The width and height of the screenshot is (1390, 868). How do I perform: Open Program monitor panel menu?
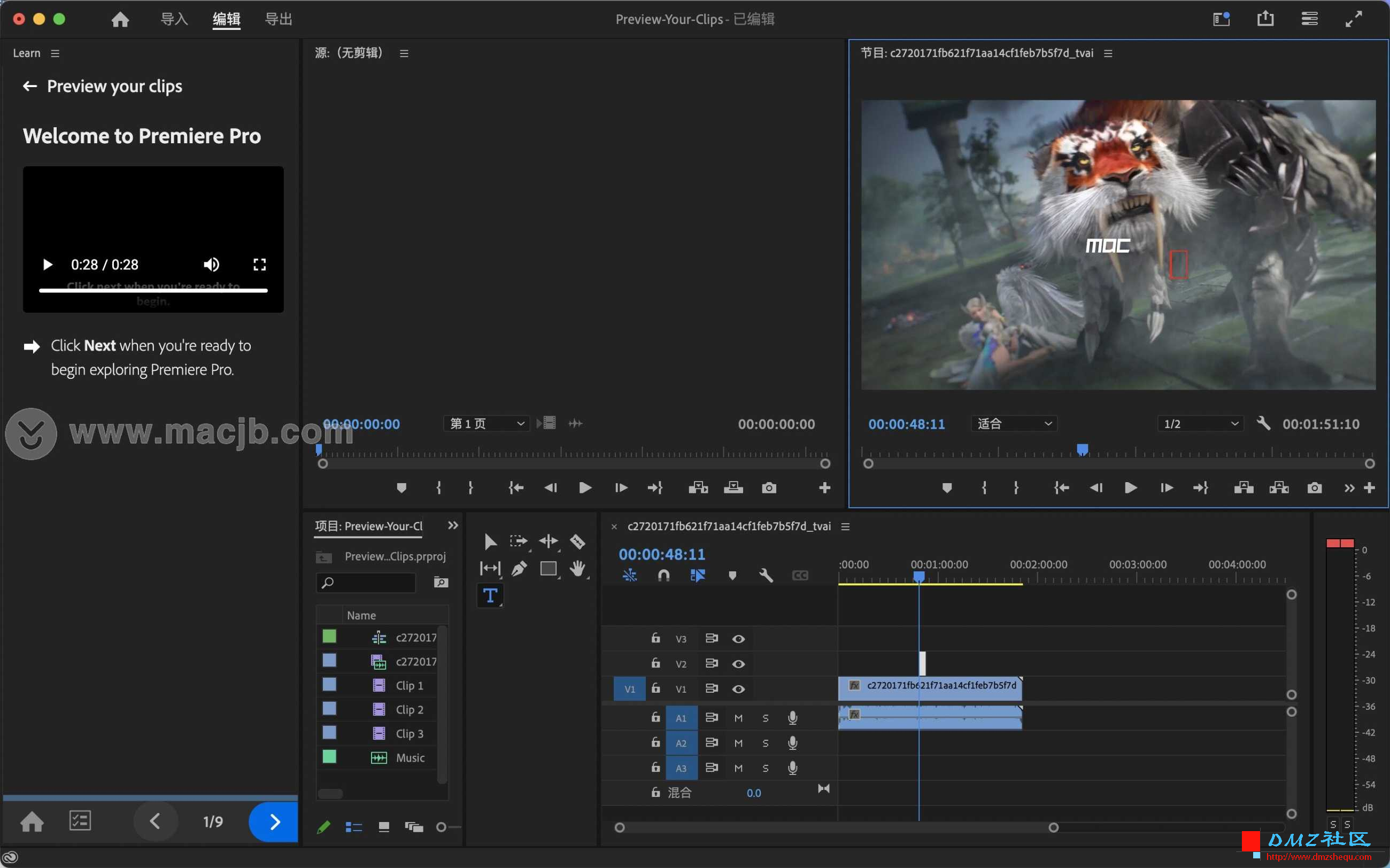1108,53
